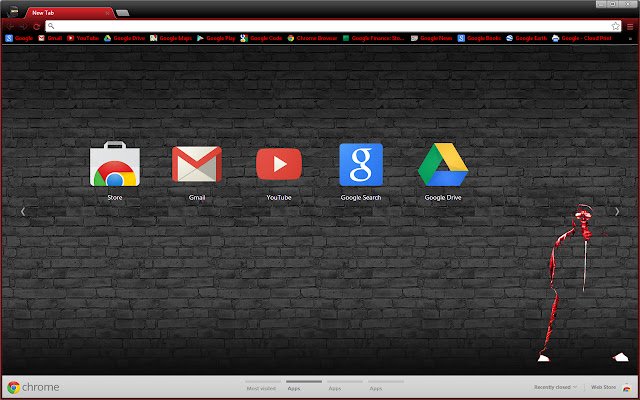Open the Google Code bookmark
This screenshot has width=640, height=400.
click(x=261, y=38)
